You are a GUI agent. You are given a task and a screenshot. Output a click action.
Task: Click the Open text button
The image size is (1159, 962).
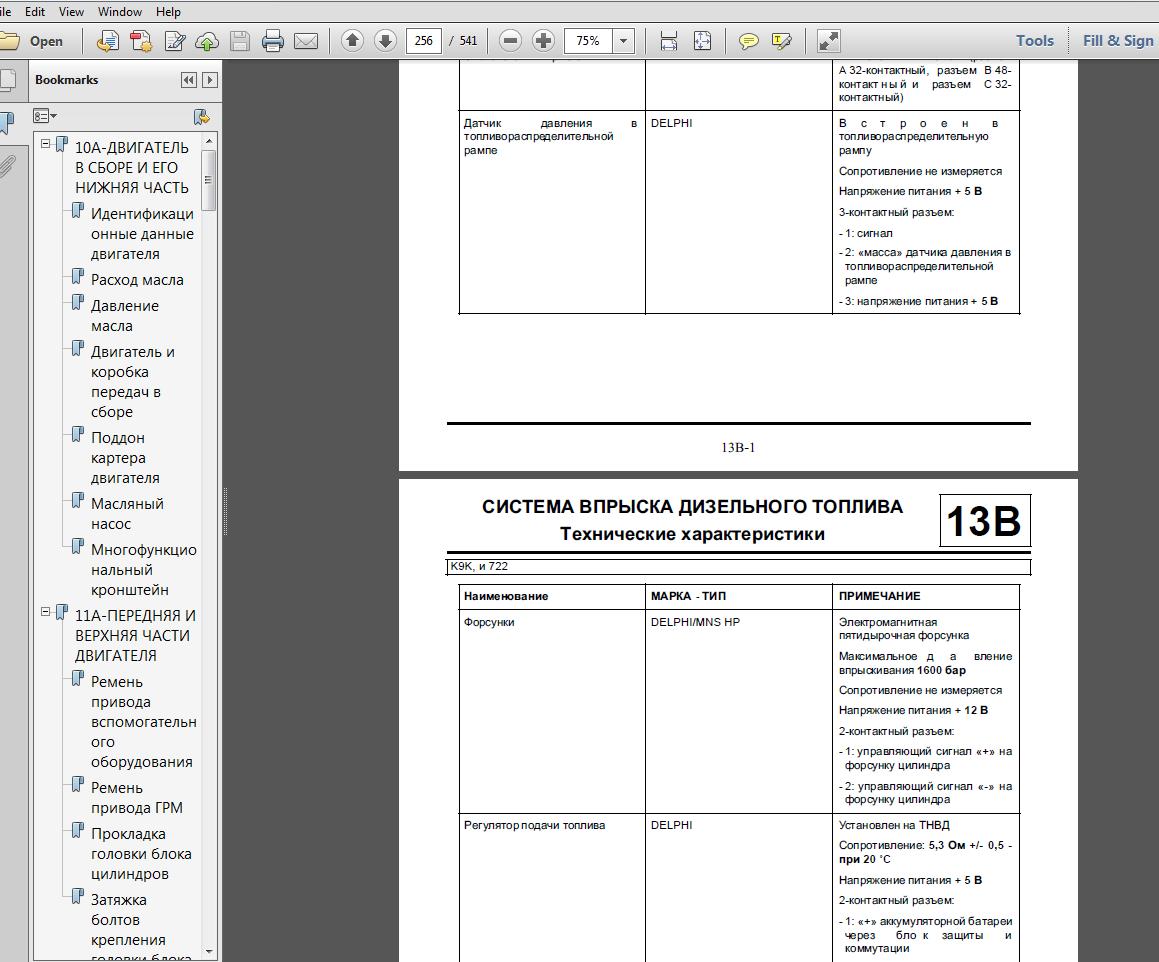click(47, 41)
